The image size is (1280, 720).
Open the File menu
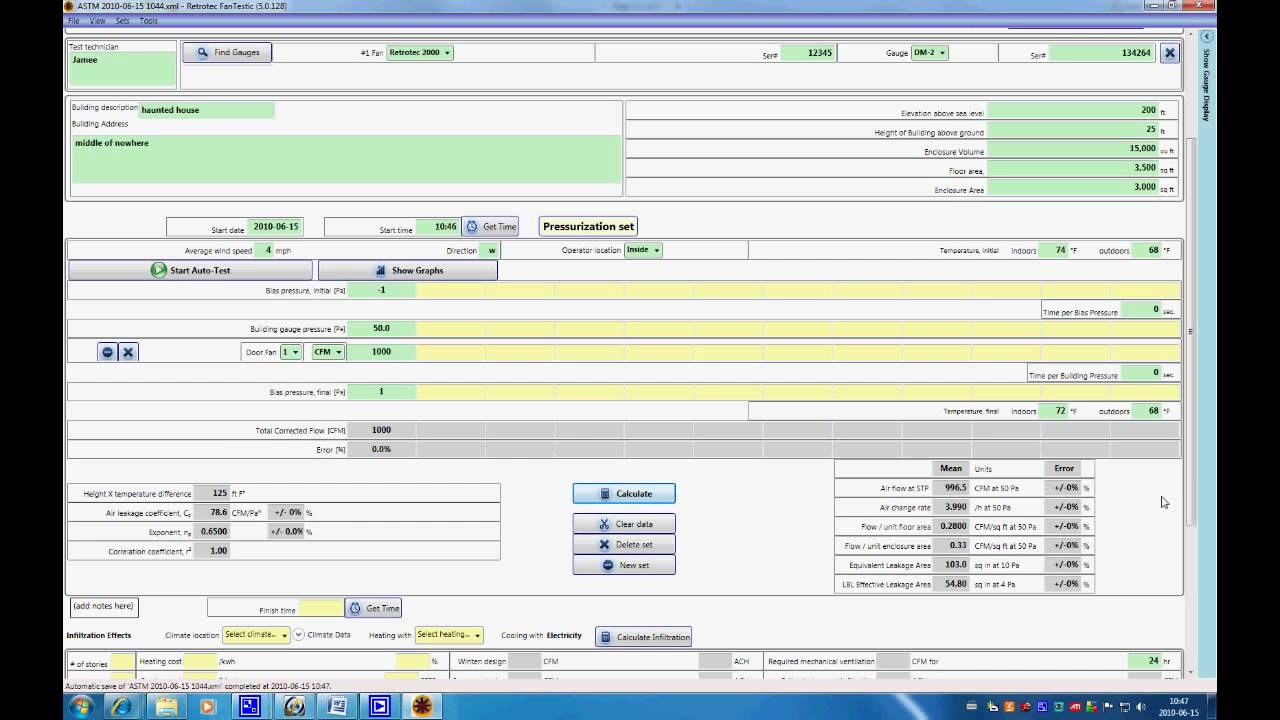tap(73, 21)
